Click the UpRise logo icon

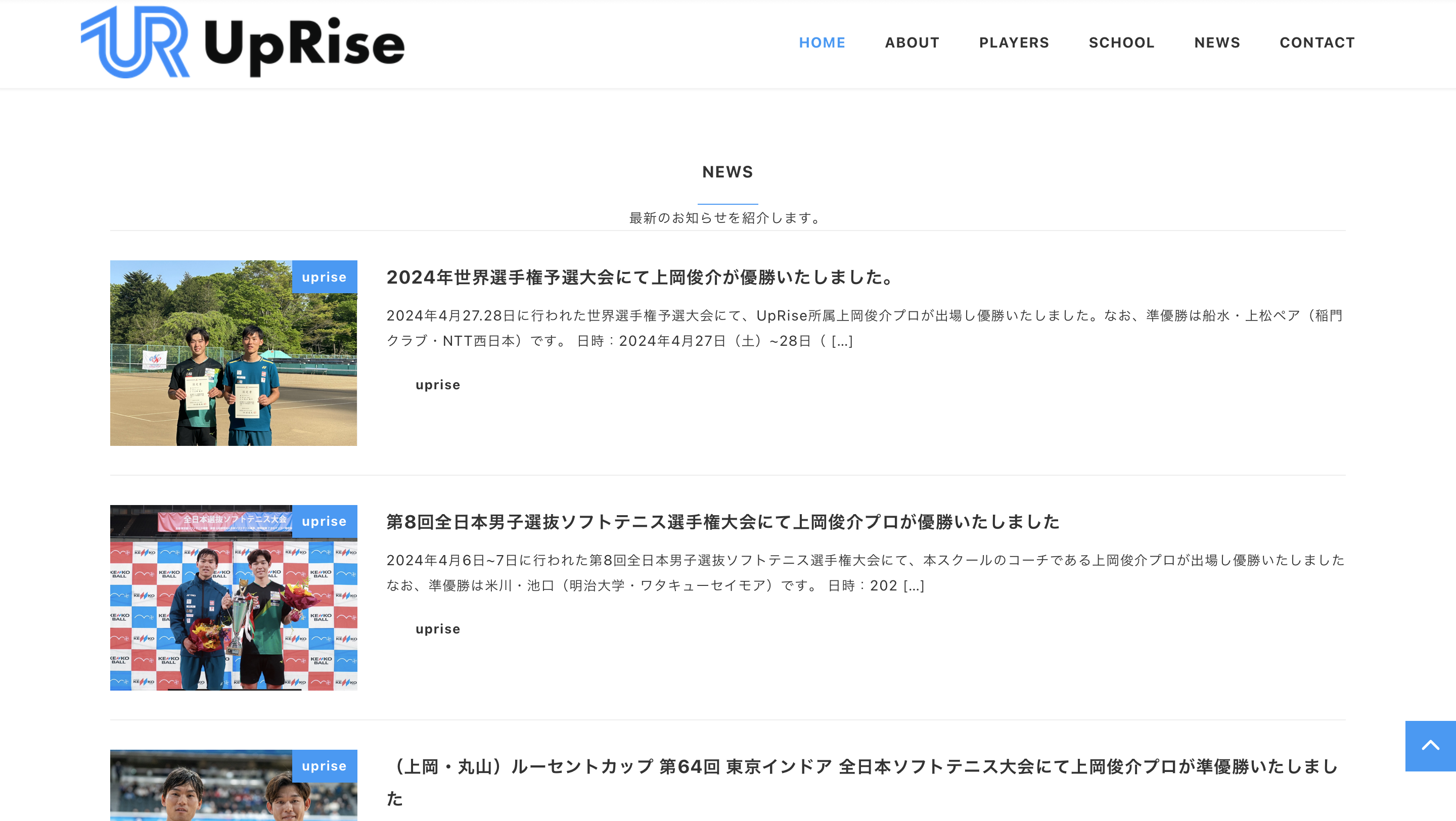pyautogui.click(x=135, y=42)
